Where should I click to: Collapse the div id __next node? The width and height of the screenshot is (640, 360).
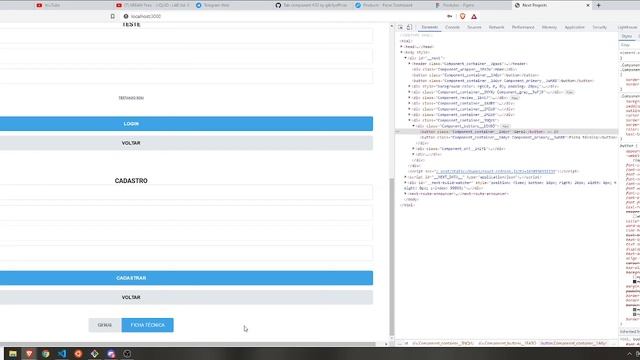406,58
